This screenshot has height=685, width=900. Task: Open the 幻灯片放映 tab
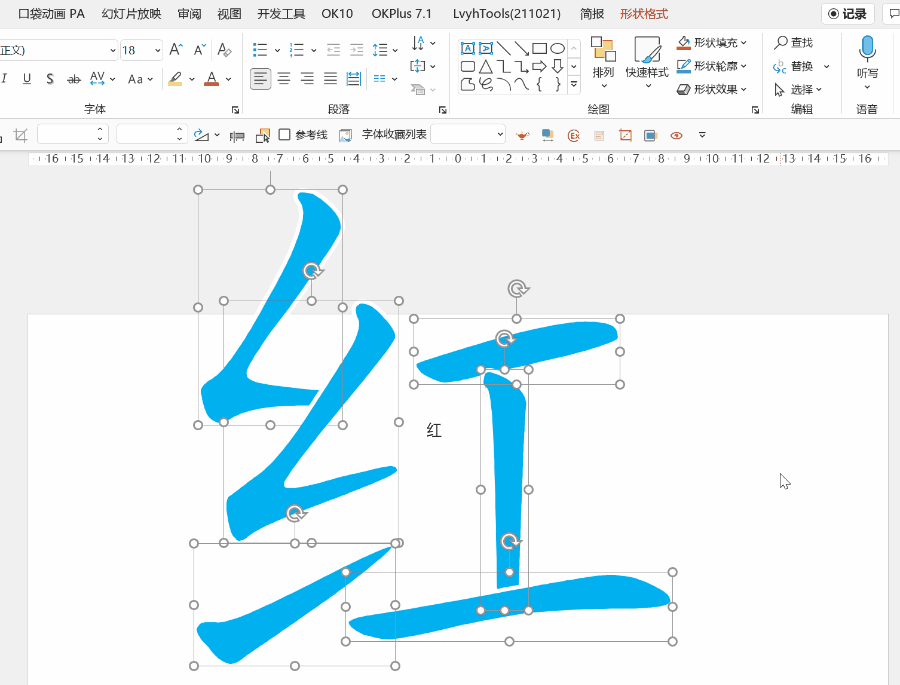(131, 14)
